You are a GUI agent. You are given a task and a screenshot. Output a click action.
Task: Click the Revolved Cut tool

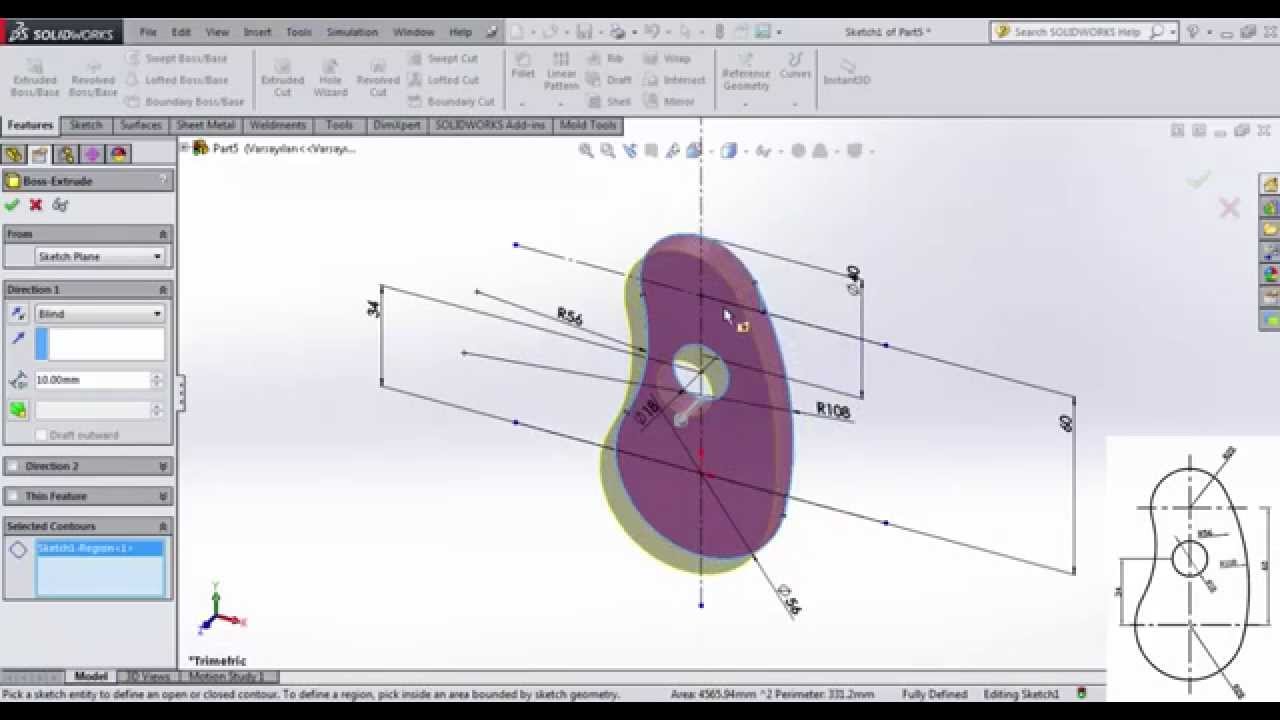378,76
